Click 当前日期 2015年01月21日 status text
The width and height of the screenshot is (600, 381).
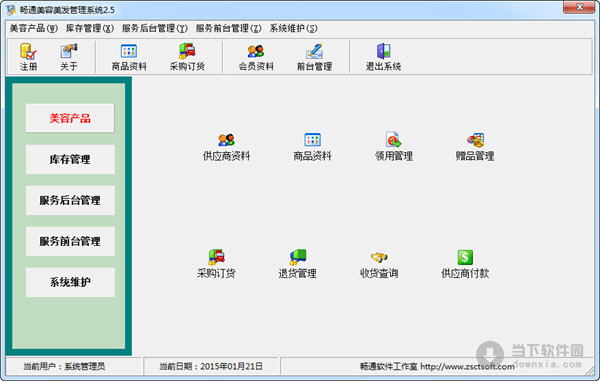coord(211,366)
